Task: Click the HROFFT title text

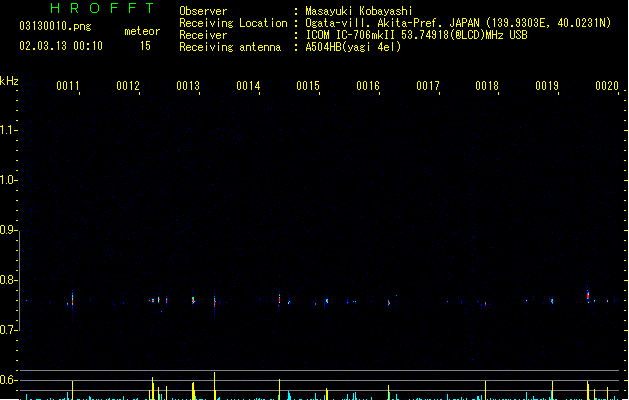Action: pos(102,8)
